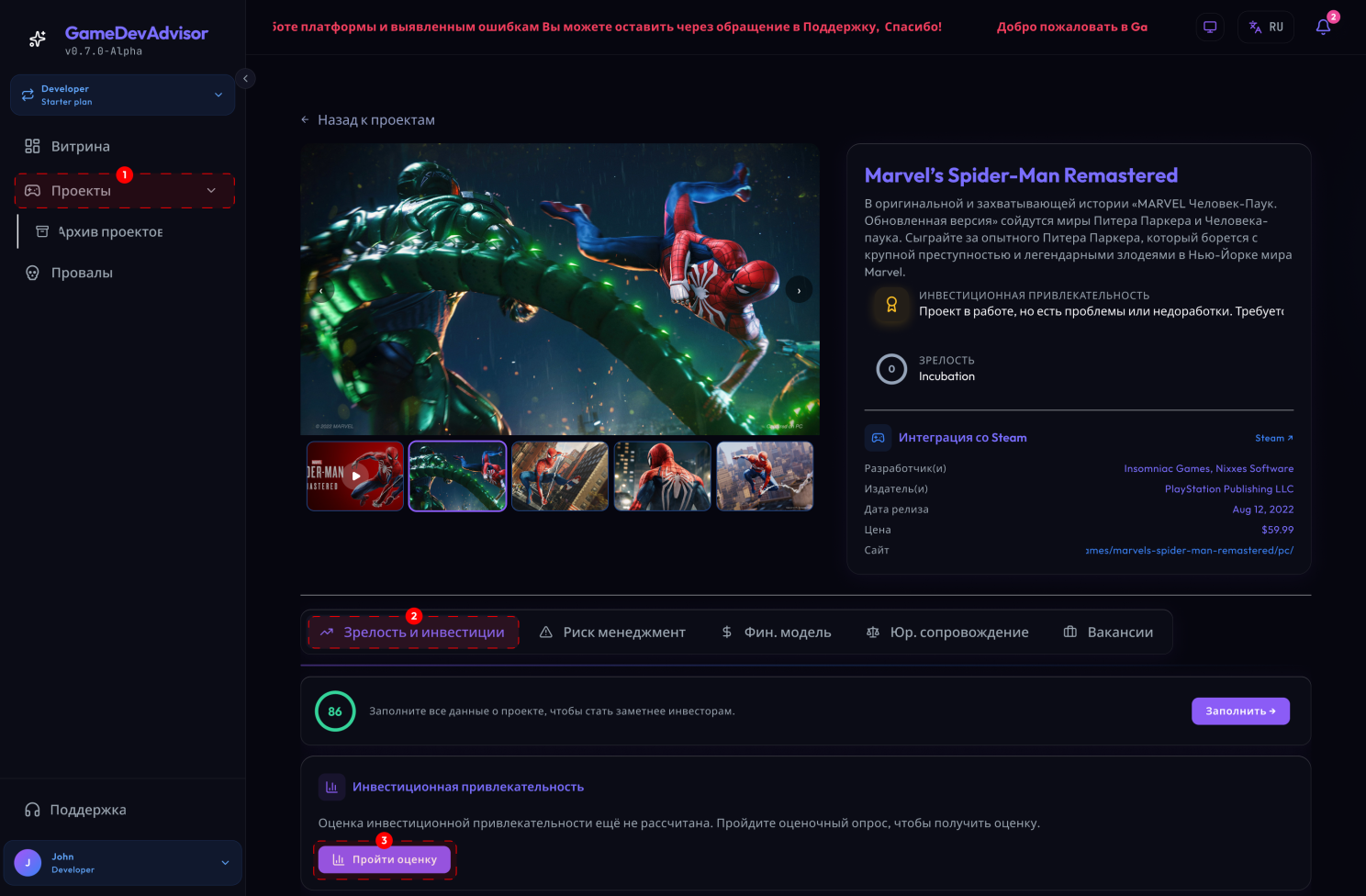Image resolution: width=1366 pixels, height=896 pixels.
Task: Show next screenshot in gallery
Action: click(x=799, y=290)
